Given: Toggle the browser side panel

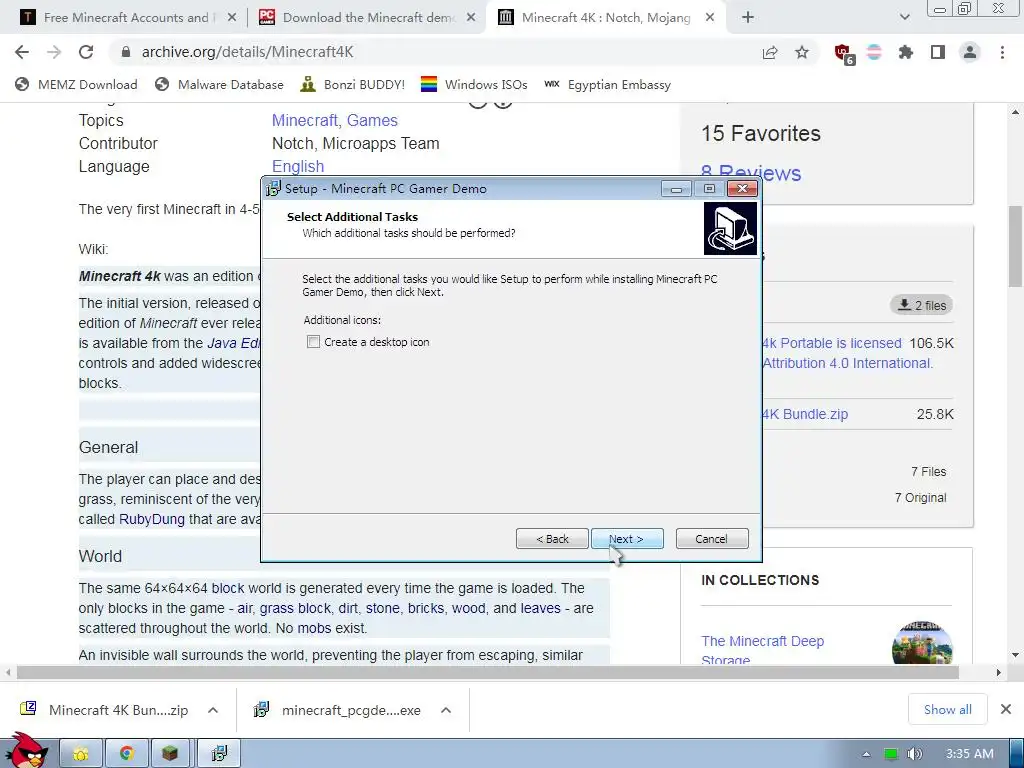Looking at the screenshot, I should coord(938,52).
